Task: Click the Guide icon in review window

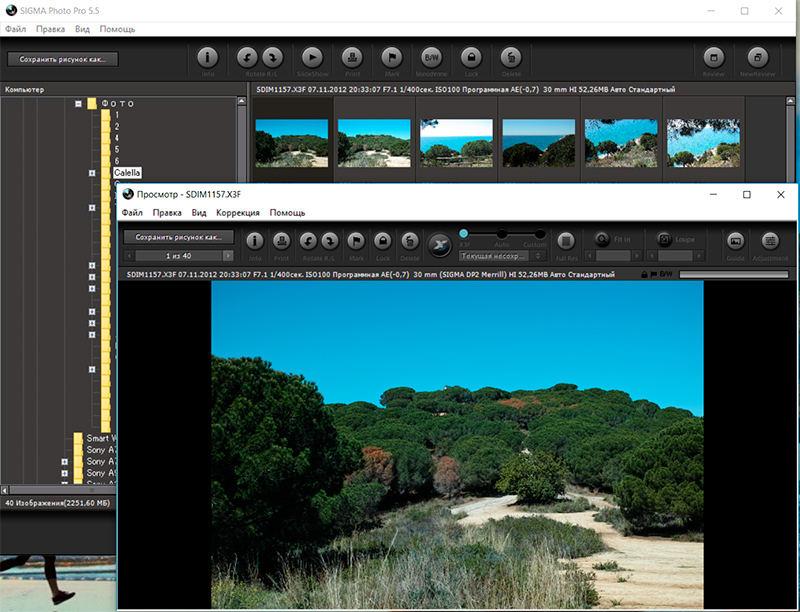Action: 735,241
